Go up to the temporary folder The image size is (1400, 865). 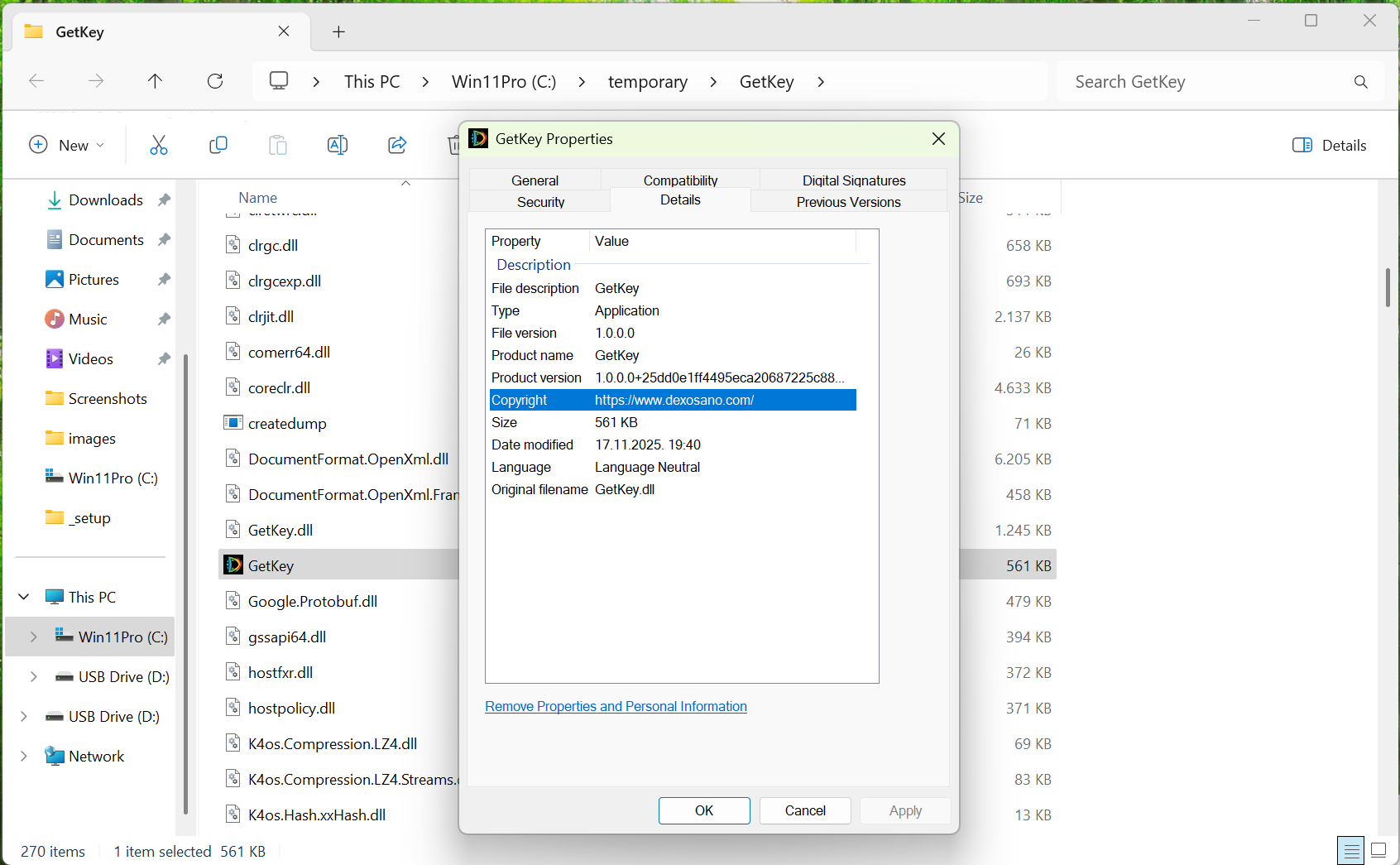tap(155, 81)
